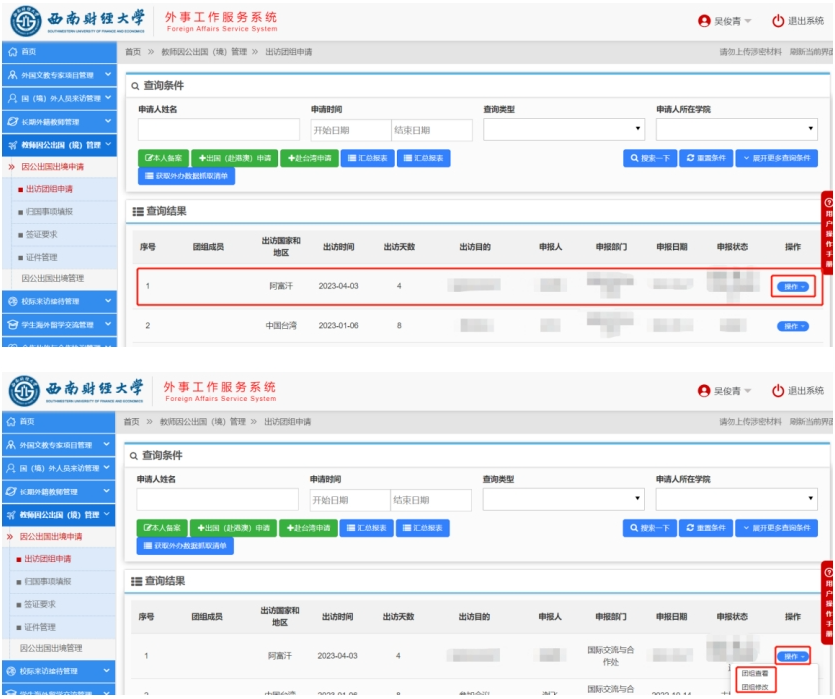Click 申请人姓名 input field in upper screenshot
Viewport: 835px width, 699px height.
[218, 130]
